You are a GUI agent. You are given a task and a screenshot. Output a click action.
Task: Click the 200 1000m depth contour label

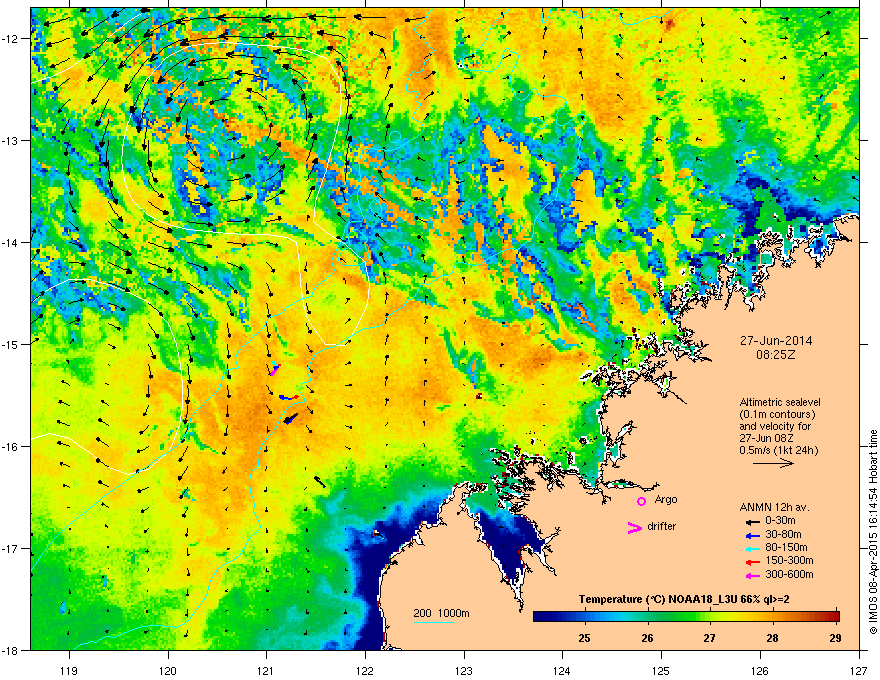(x=441, y=613)
